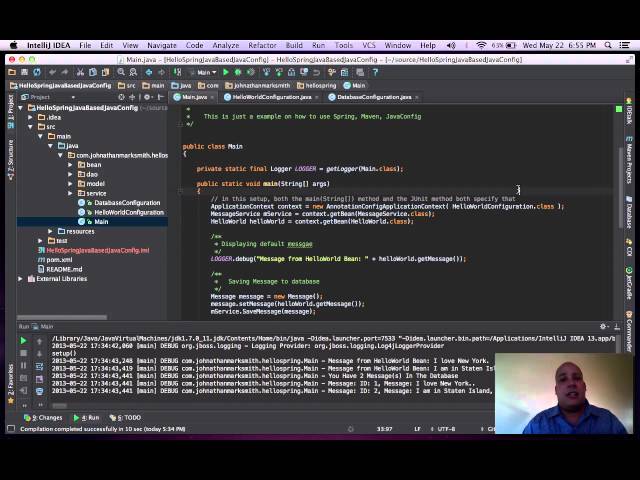
Task: Switch to HelloWorldConfiguration.java tab
Action: coord(271,97)
